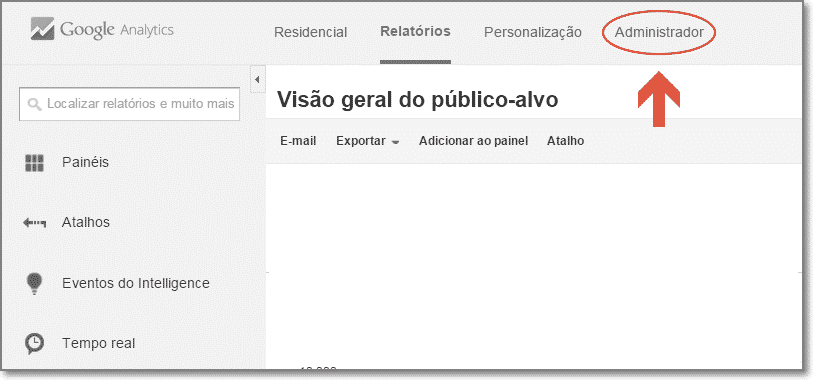
Task: Open Atalhos in the sidebar
Action: pos(86,222)
